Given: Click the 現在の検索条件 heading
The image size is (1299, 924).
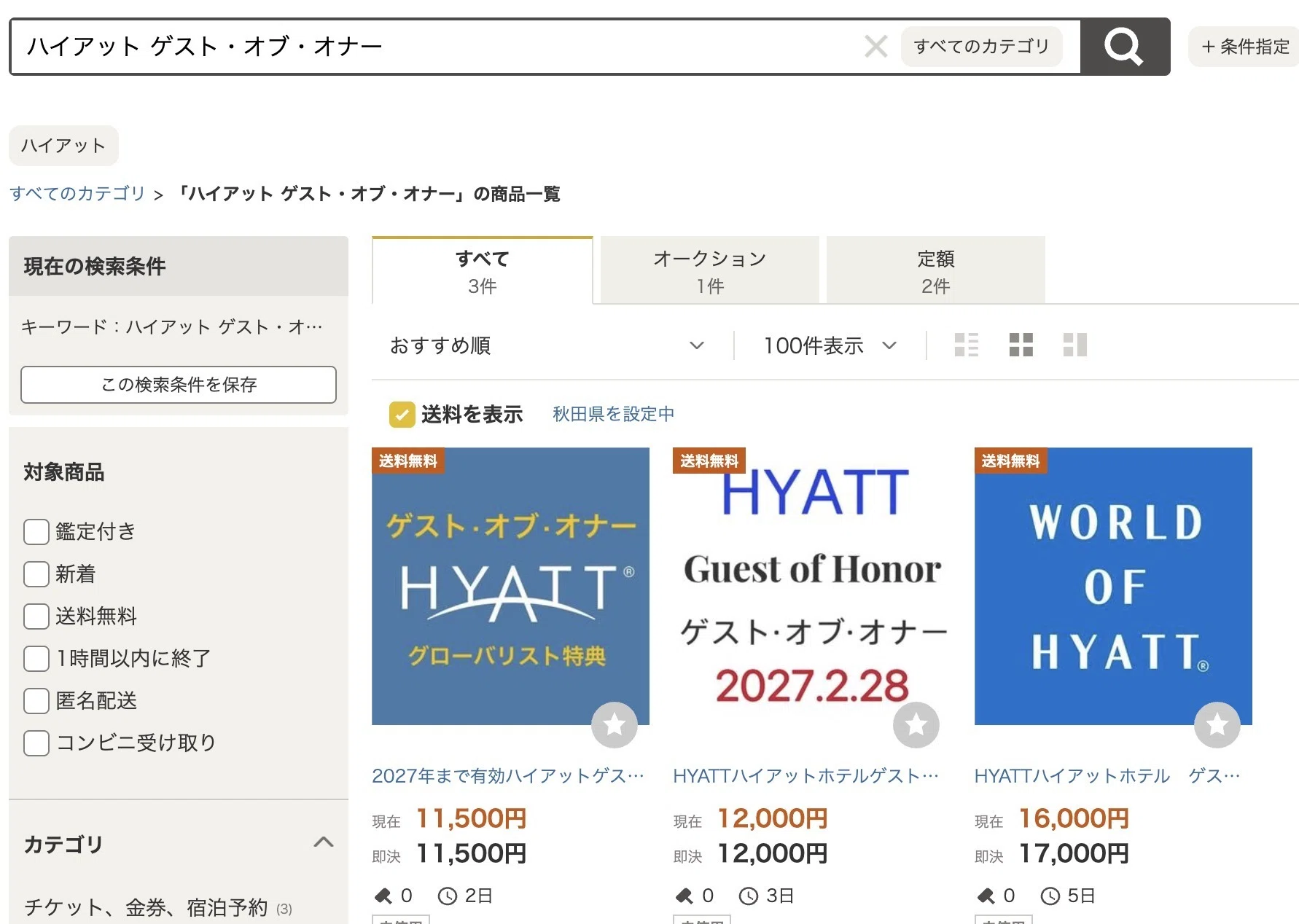Looking at the screenshot, I should tap(95, 267).
